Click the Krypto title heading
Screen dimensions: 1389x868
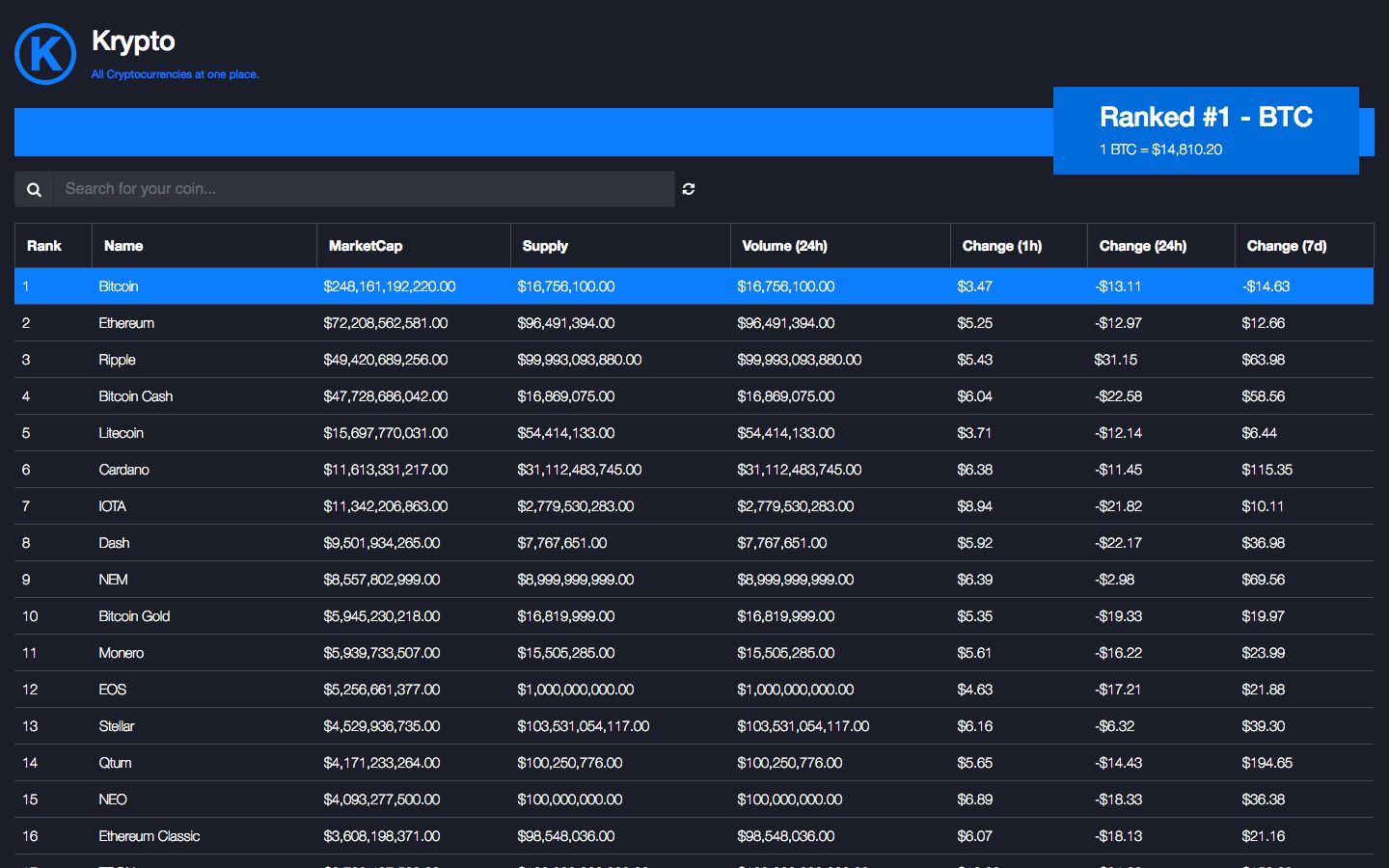(133, 41)
